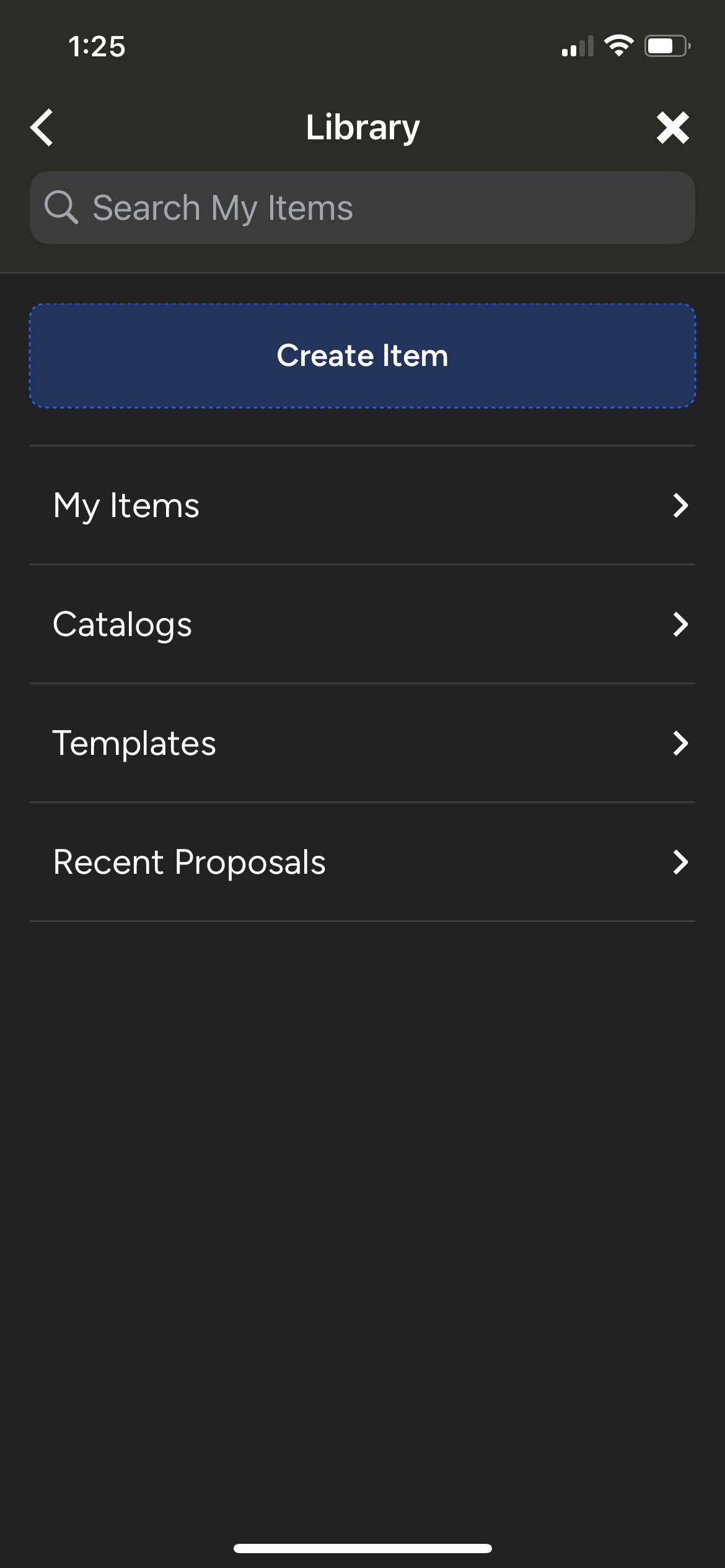Tap the cellular signal bars icon
This screenshot has height=1568, width=725.
(578, 46)
